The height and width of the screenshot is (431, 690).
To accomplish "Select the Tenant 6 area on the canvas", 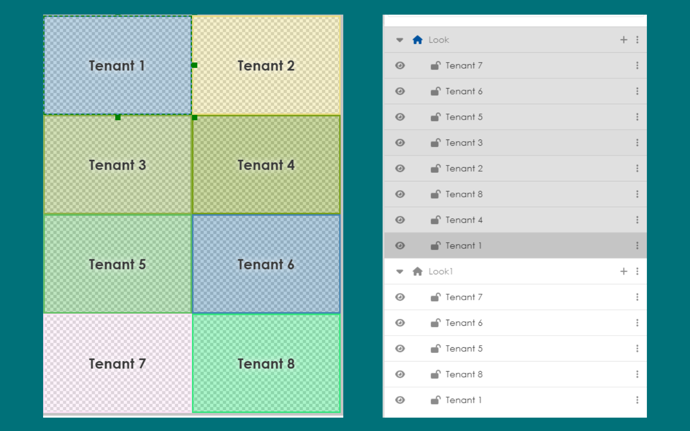I will click(x=266, y=264).
